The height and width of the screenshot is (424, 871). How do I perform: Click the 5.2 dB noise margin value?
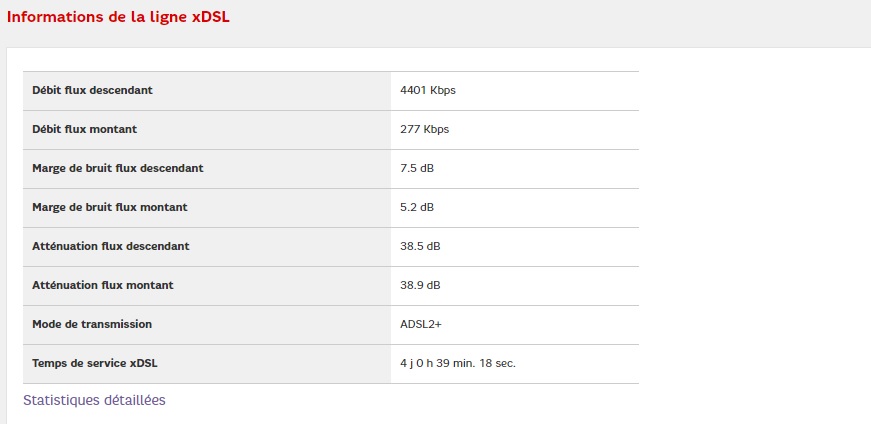coord(416,207)
